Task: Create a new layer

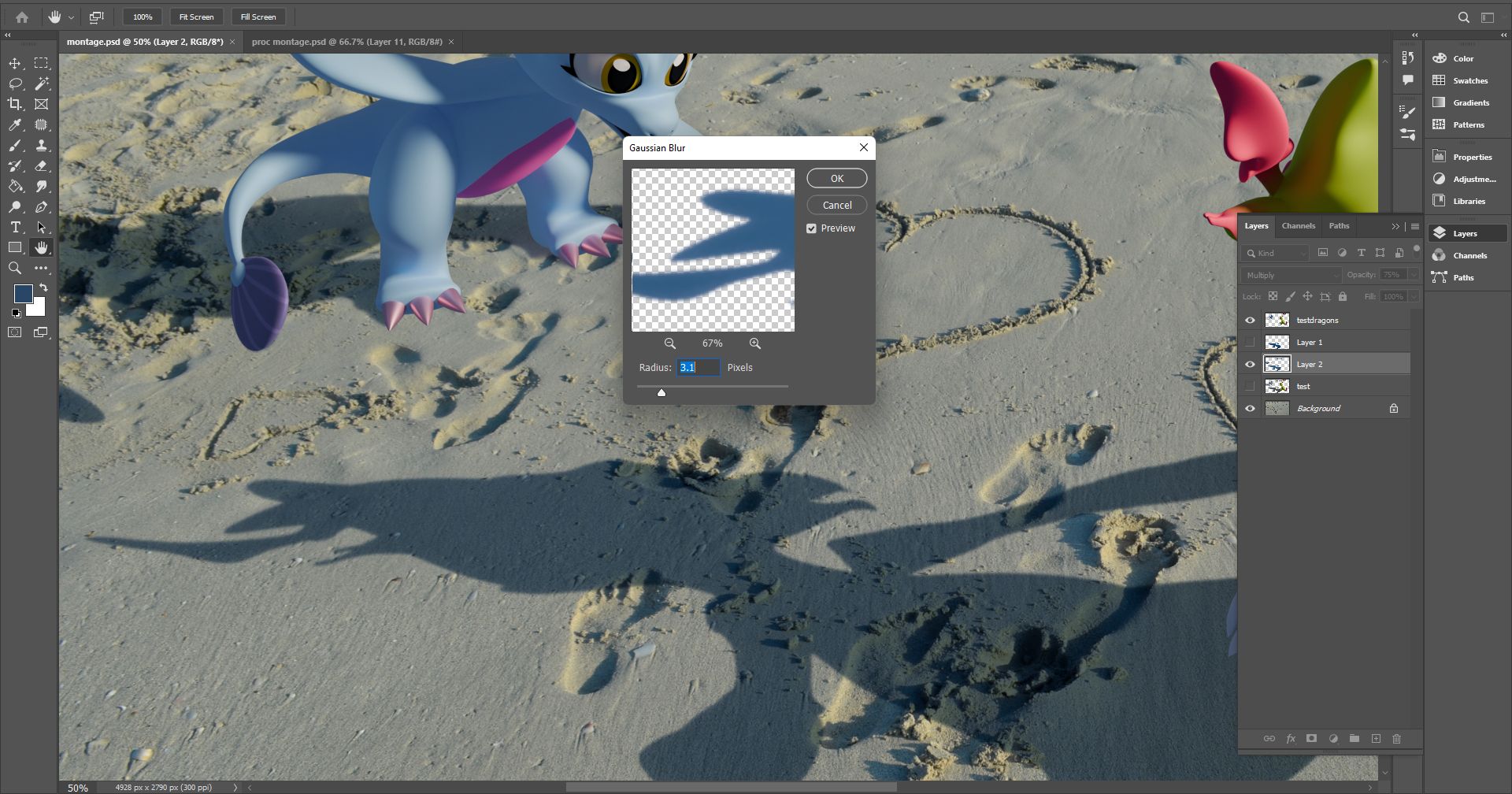Action: click(x=1376, y=739)
